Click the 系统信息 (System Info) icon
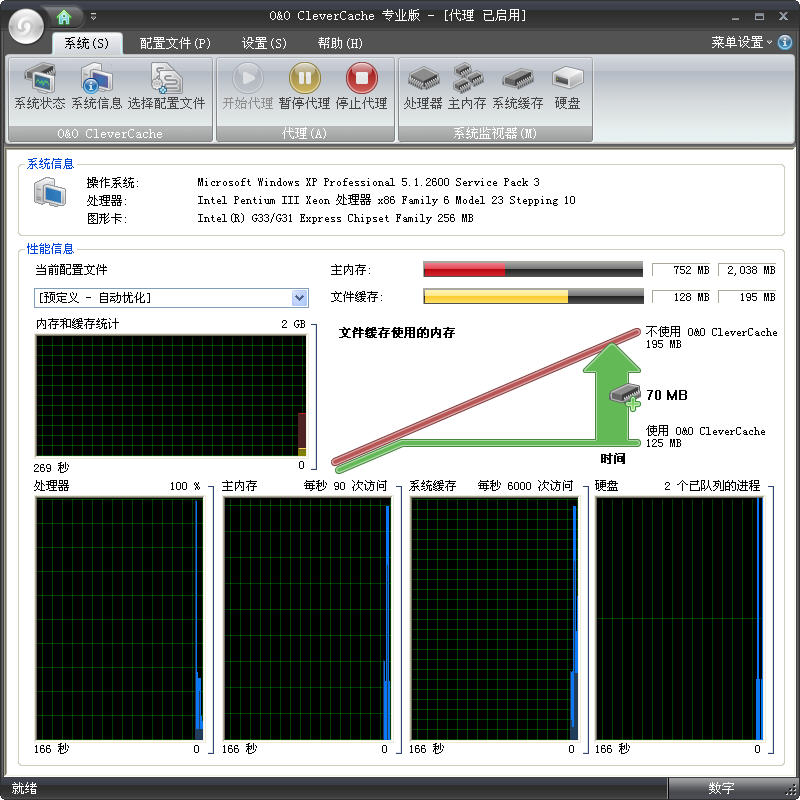Viewport: 800px width, 800px height. [x=96, y=87]
